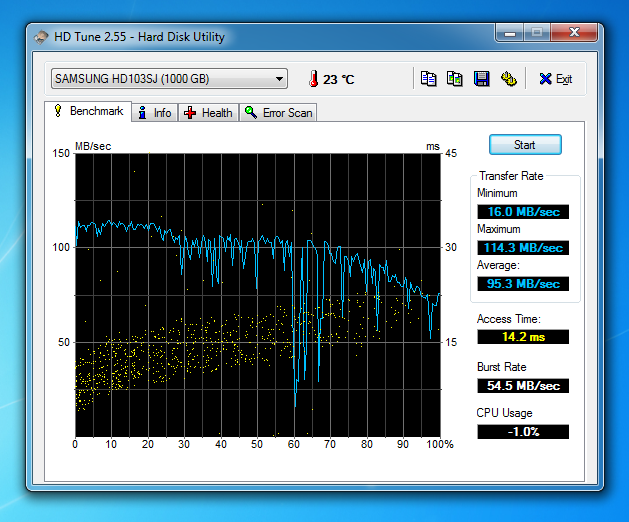Image resolution: width=629 pixels, height=522 pixels.
Task: Click the copy text to clipboard icon
Action: pos(428,79)
